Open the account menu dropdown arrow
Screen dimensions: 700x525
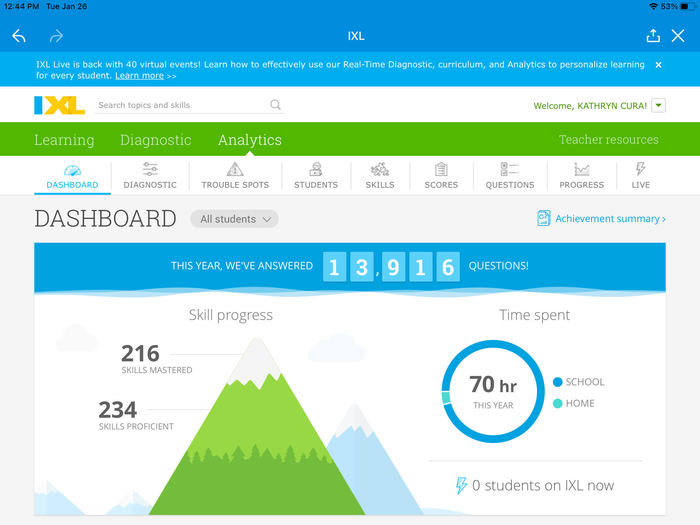pos(658,105)
